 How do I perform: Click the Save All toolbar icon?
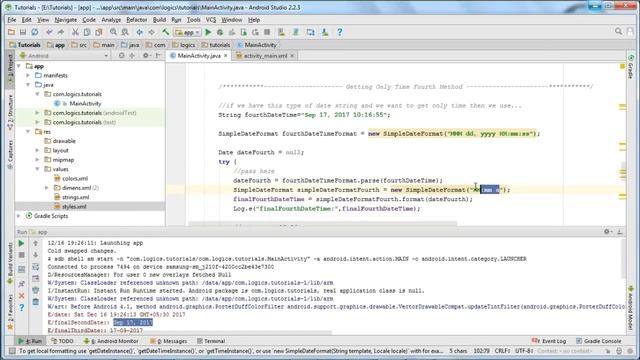pyautogui.click(x=23, y=32)
